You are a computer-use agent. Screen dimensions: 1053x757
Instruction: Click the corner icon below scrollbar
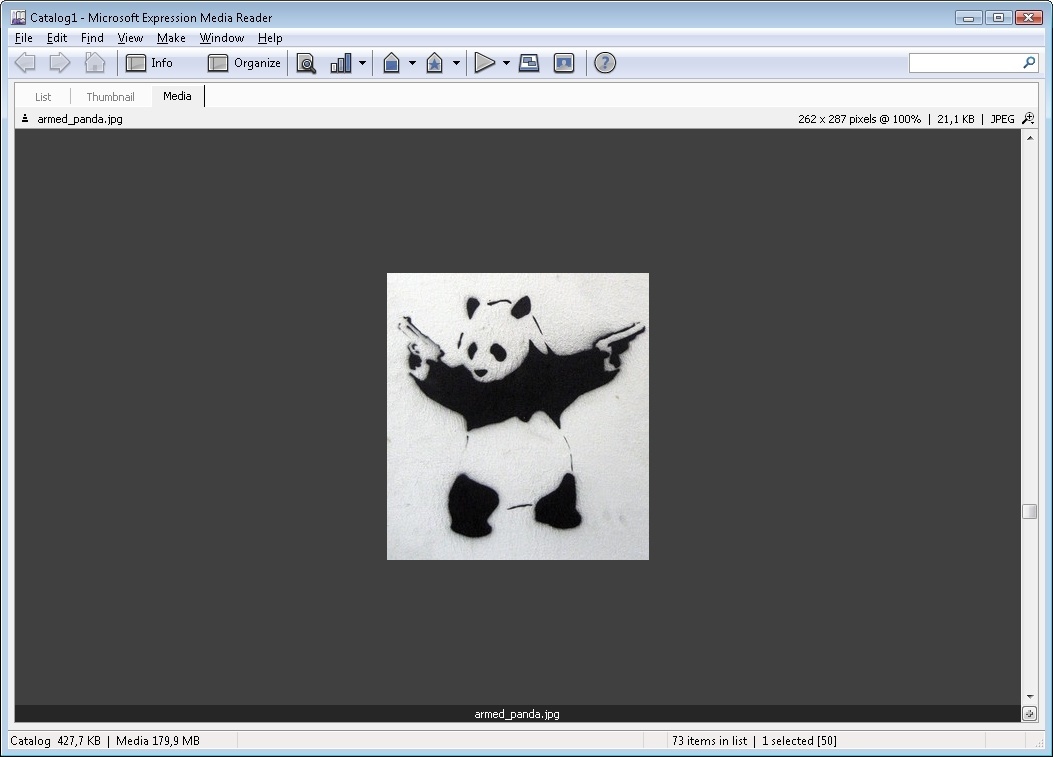pos(1029,714)
